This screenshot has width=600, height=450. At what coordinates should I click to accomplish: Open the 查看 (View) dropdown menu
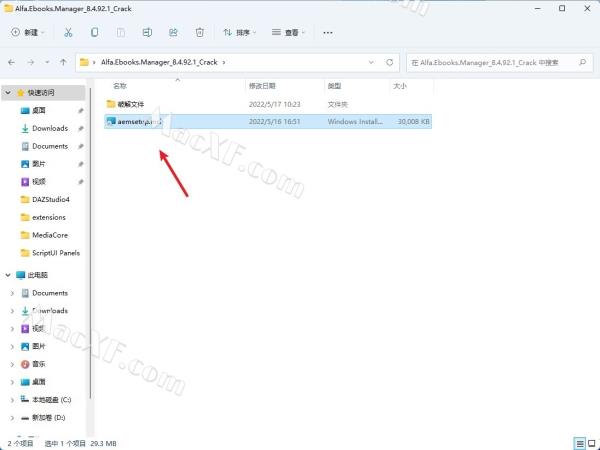click(x=291, y=32)
